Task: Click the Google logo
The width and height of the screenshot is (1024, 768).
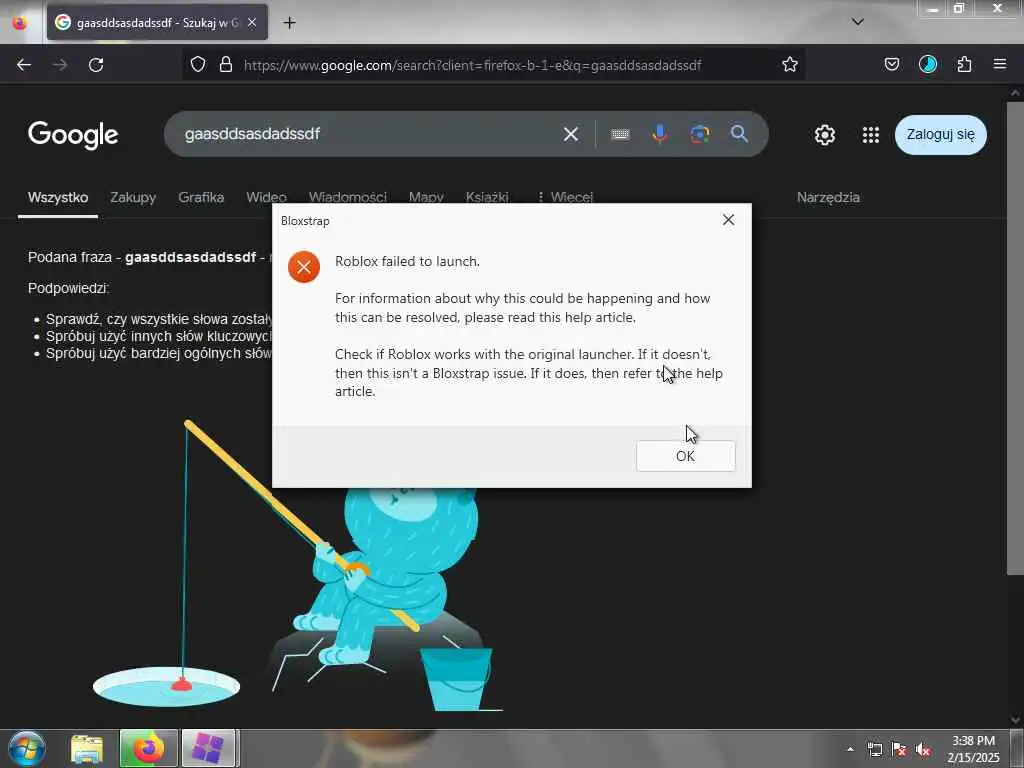Action: tap(73, 135)
